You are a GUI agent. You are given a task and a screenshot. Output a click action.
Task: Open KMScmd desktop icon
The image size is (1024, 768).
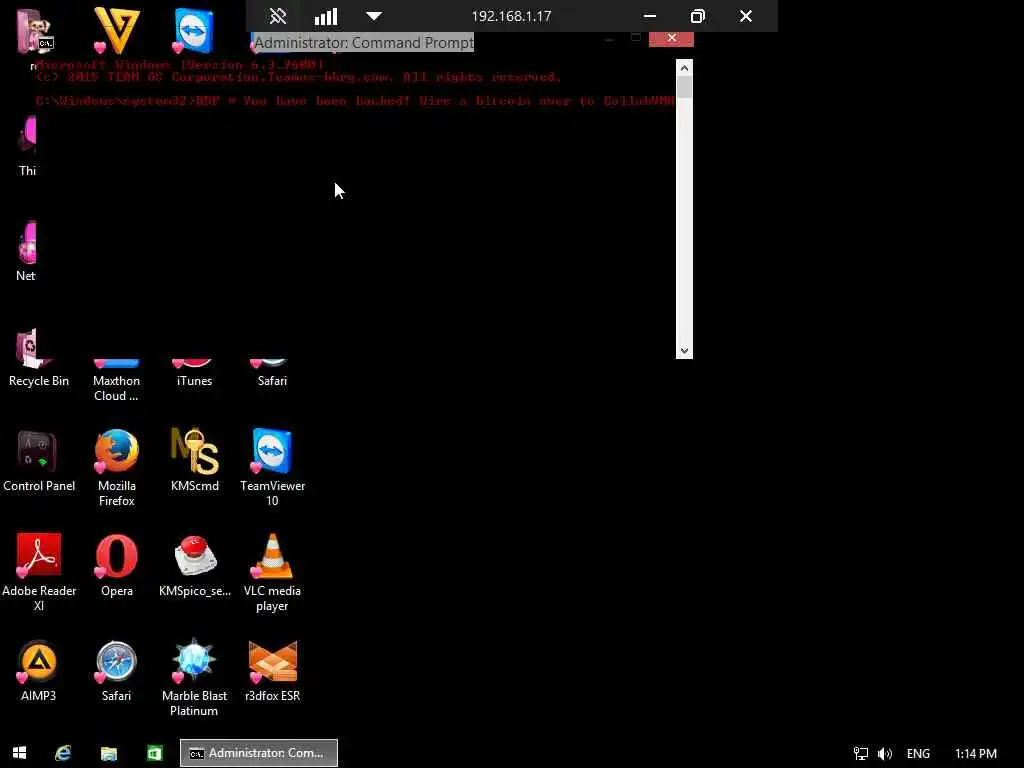tap(195, 460)
